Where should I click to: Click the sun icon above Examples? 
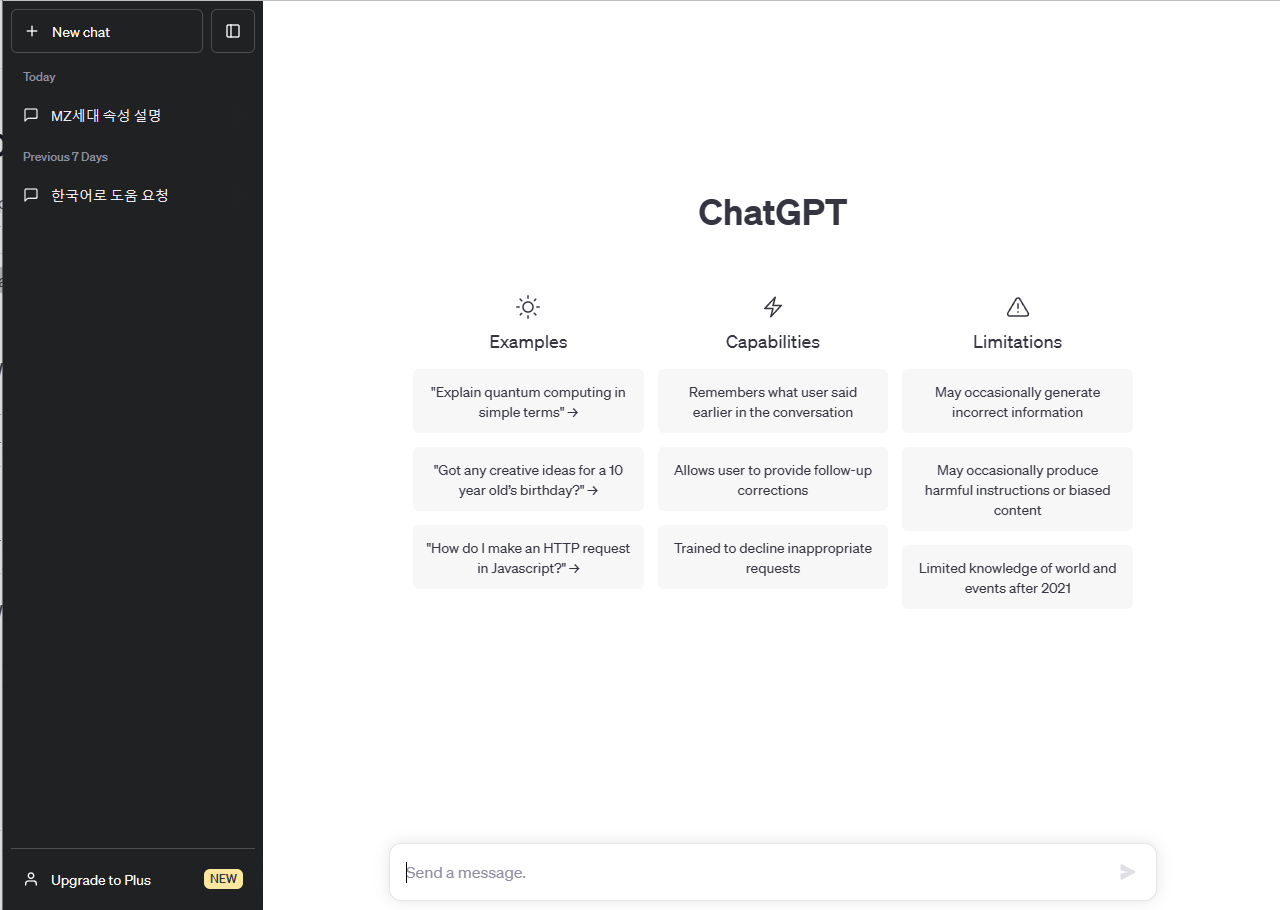coord(528,307)
